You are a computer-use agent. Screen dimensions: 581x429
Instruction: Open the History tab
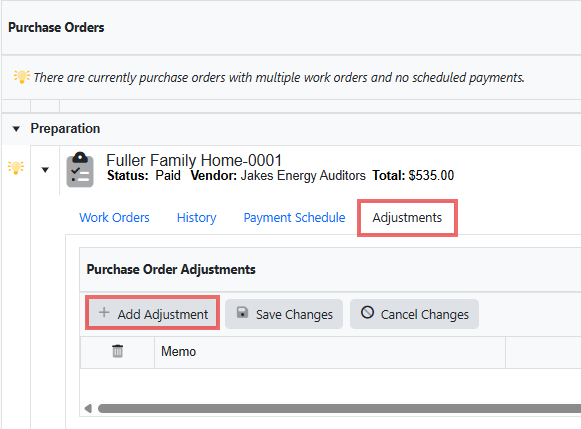point(196,217)
